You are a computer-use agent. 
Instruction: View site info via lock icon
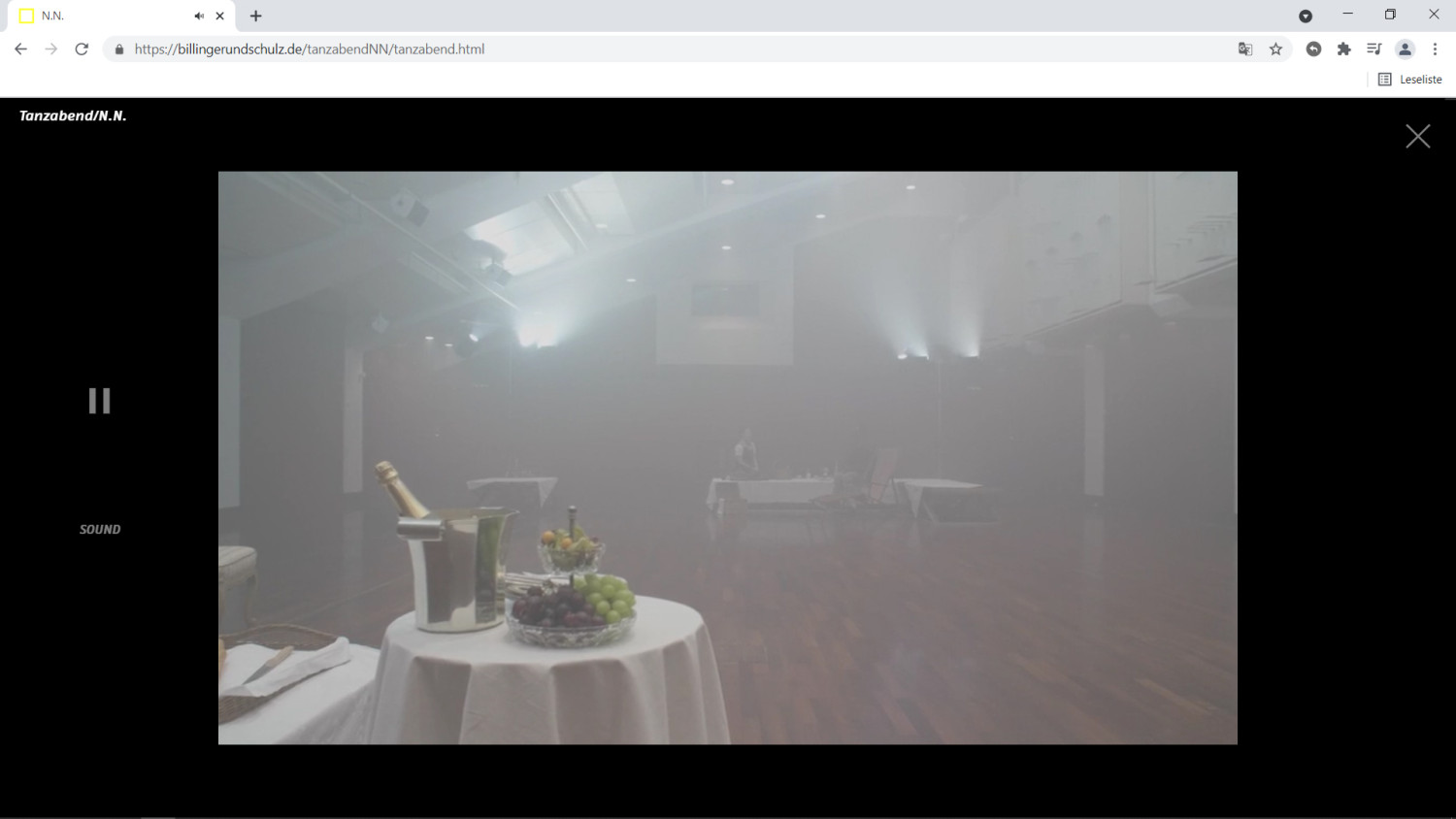(119, 49)
